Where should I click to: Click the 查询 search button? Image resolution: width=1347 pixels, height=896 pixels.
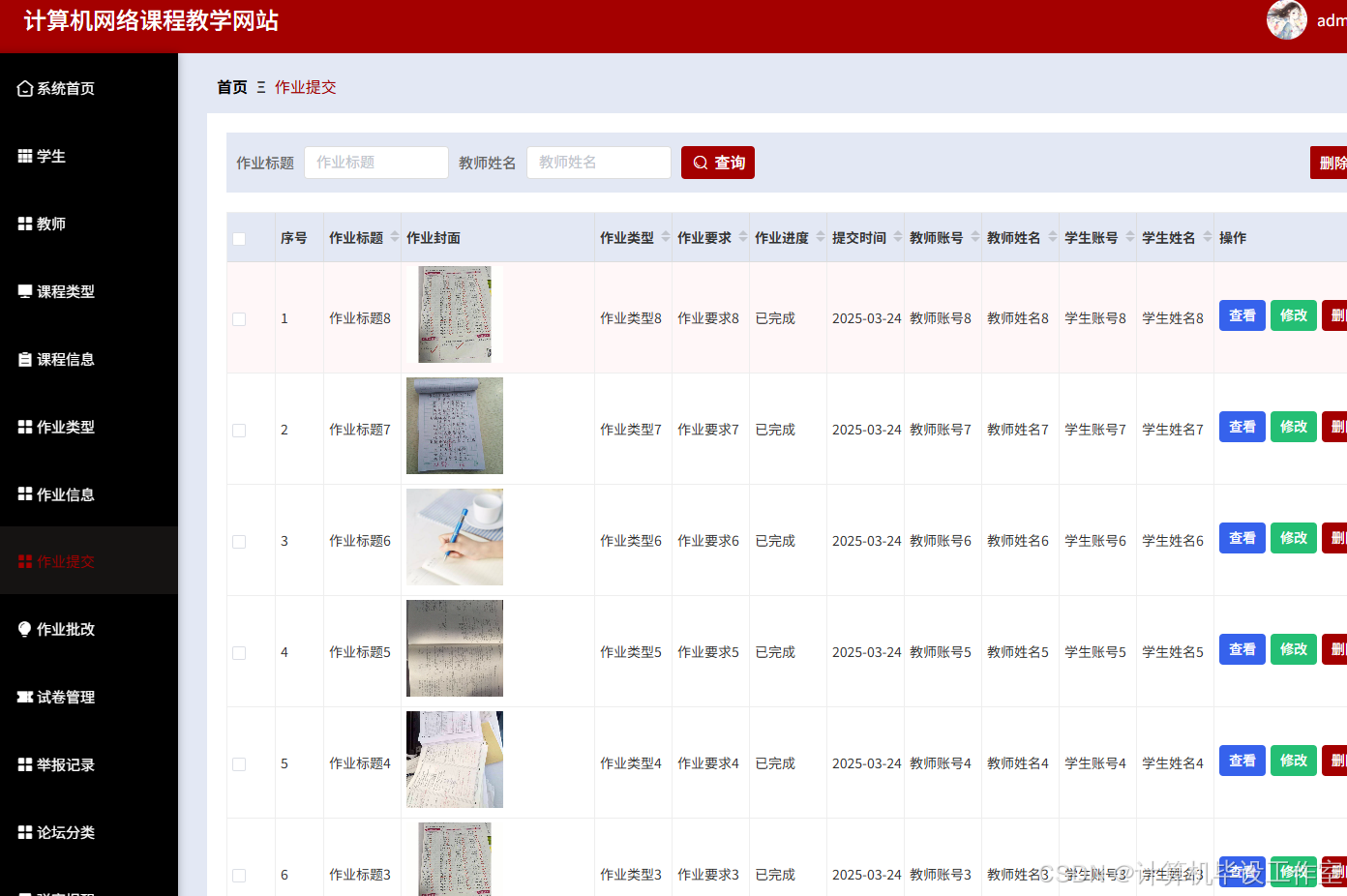[x=718, y=163]
